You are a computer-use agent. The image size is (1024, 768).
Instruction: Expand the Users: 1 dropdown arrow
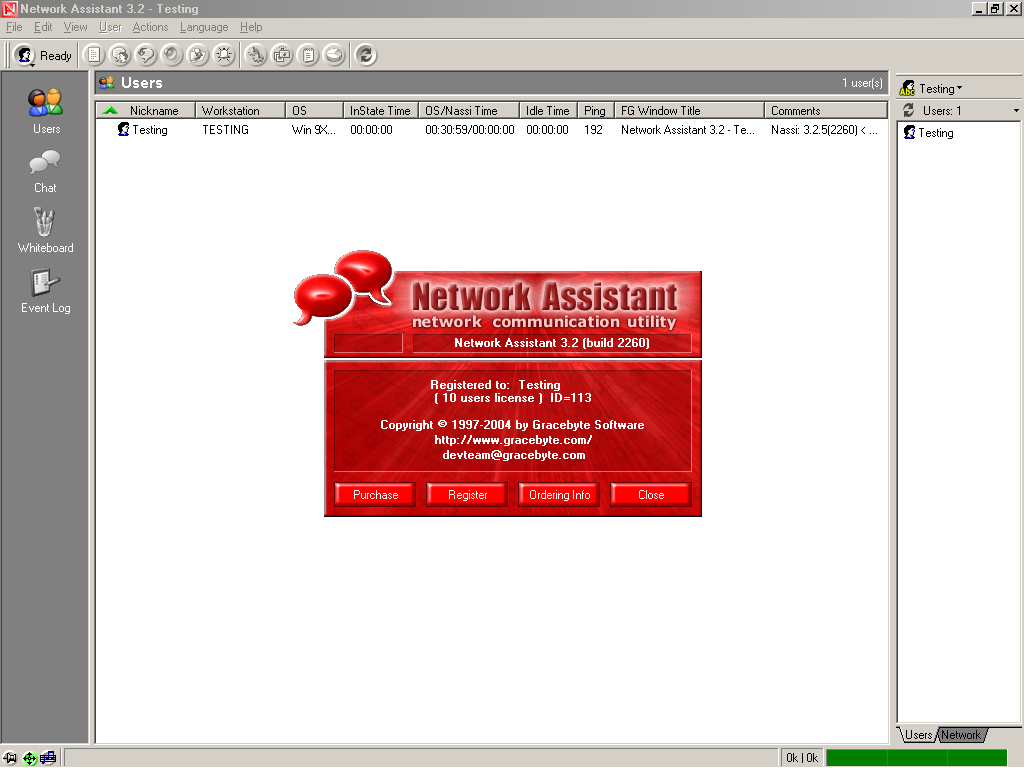[1016, 111]
